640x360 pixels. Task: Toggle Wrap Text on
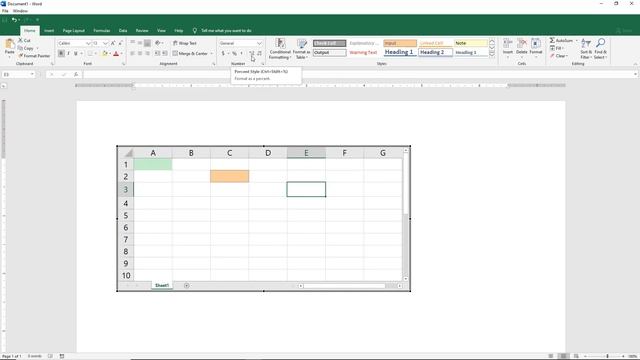click(x=184, y=43)
